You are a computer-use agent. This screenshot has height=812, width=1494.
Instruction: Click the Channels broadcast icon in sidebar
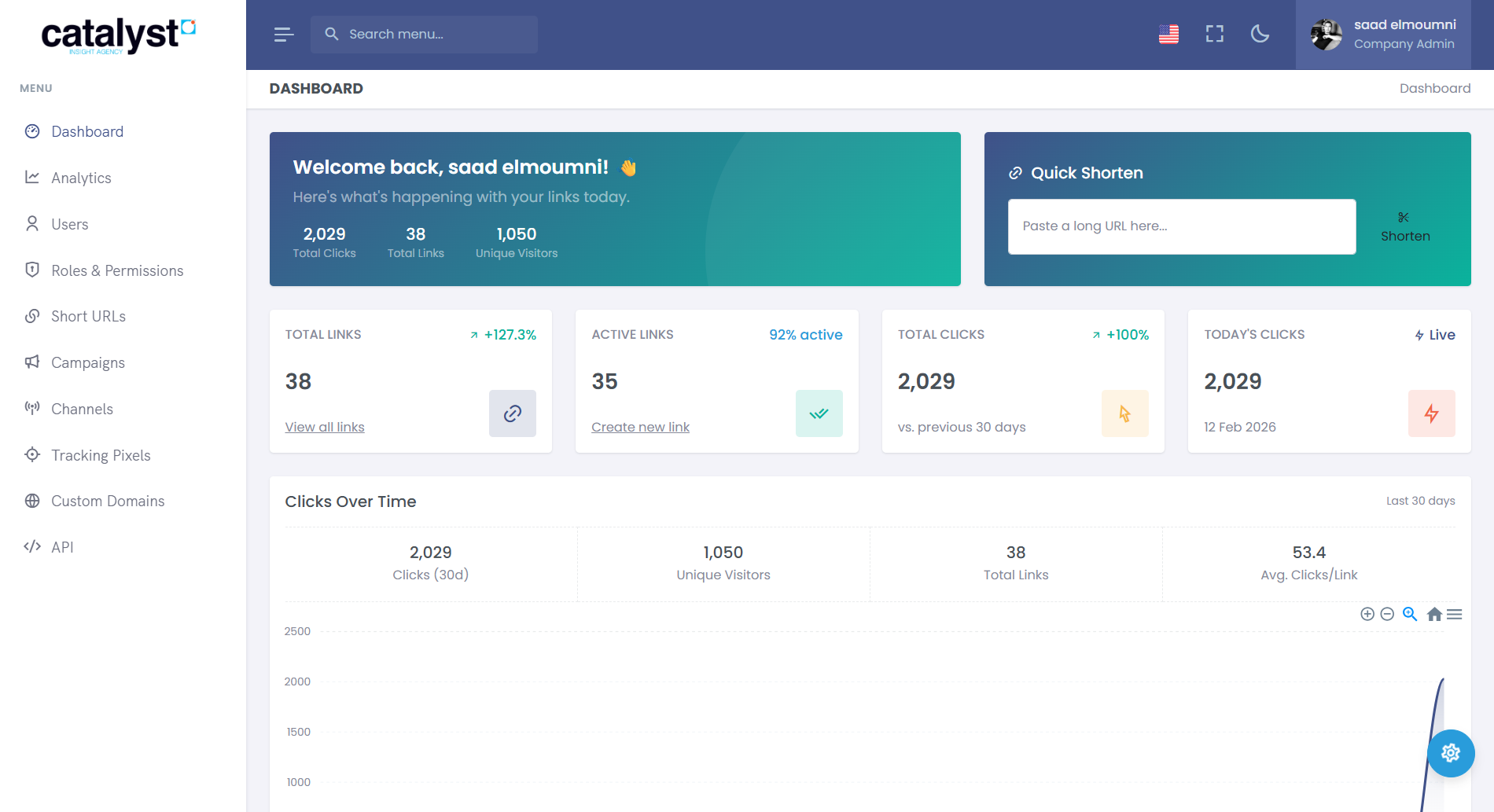click(31, 408)
